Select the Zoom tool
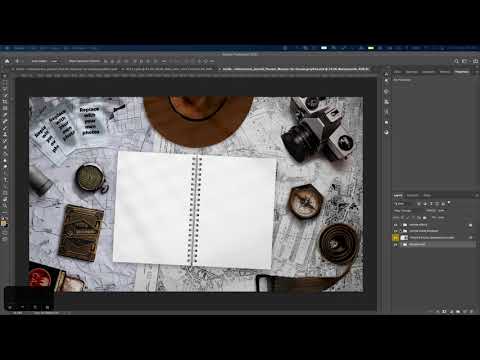The width and height of the screenshot is (480, 360). [x=5, y=206]
